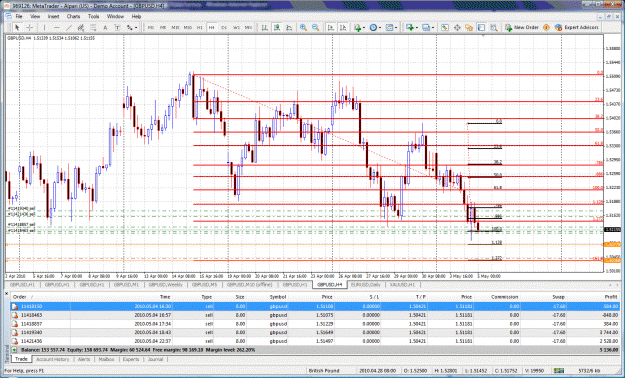Screen dimensions: 625x378
Task: Click the 5732/6 kb status entry
Action: point(589,370)
